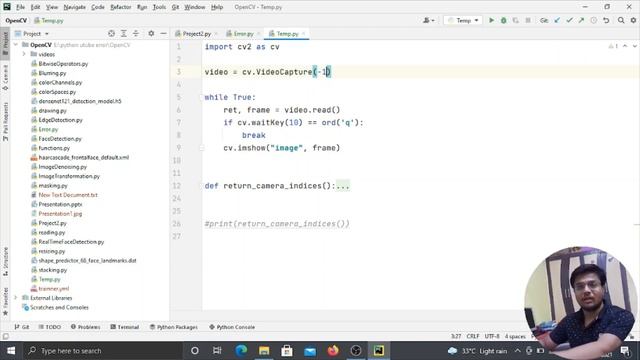Open Firefox from taskbar
Viewport: 640px width, 360px height.
click(333, 351)
